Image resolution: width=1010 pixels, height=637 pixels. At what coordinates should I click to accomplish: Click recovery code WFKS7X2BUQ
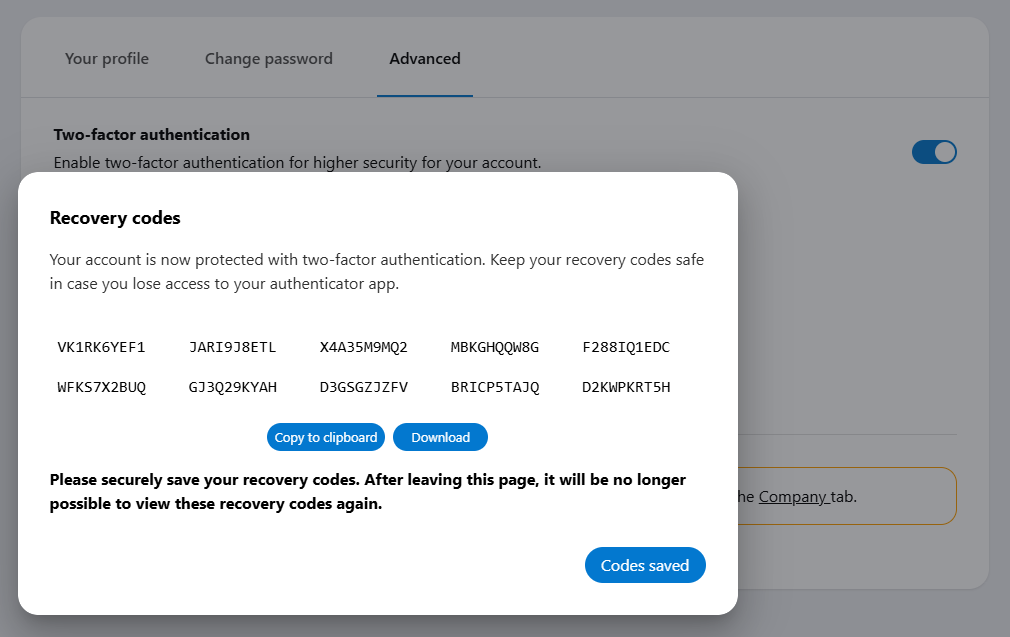pyautogui.click(x=101, y=387)
